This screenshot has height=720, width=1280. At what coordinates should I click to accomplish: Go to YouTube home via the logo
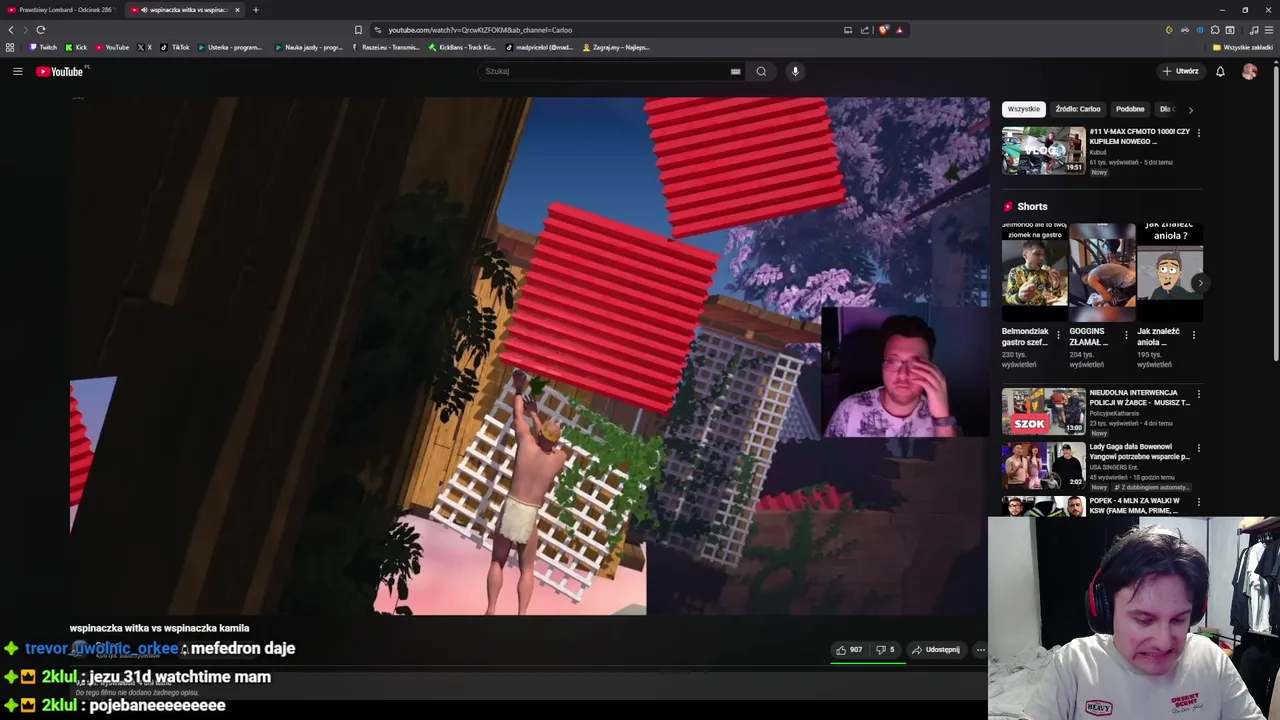[60, 71]
